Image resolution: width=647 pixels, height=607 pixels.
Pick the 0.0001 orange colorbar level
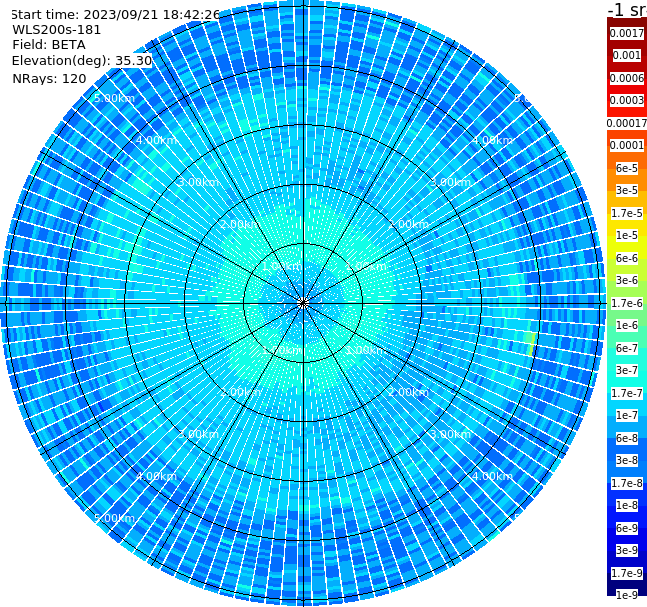(x=627, y=145)
